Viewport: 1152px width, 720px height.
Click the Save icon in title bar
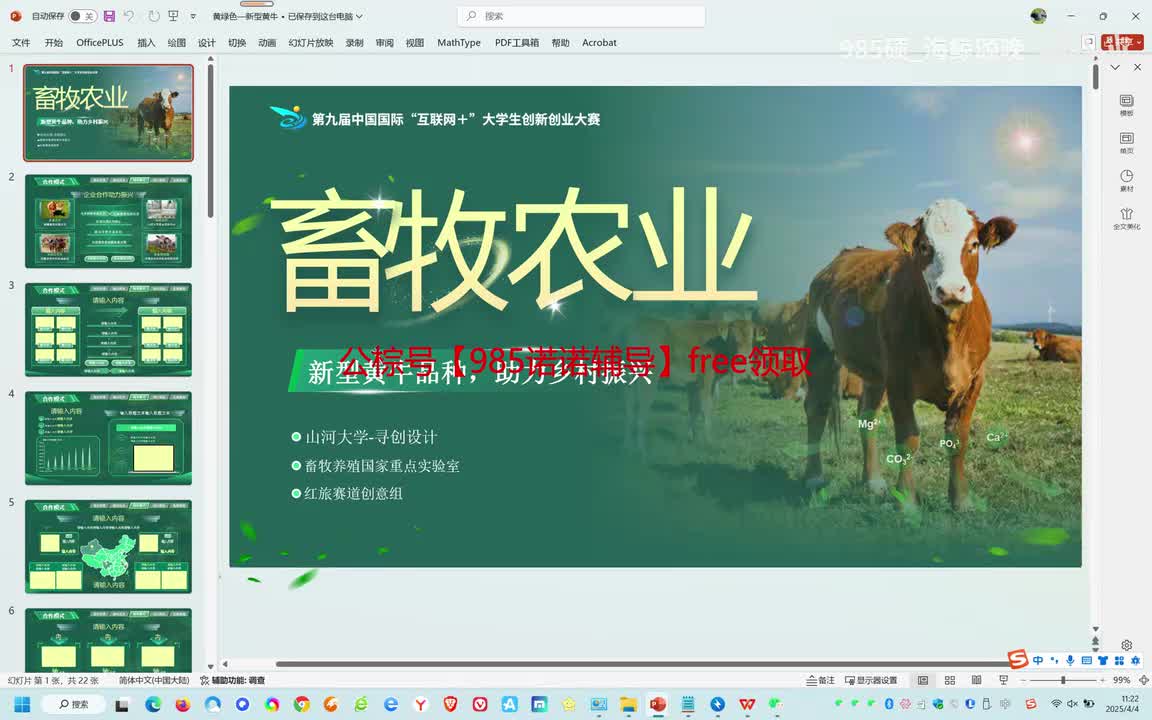point(109,15)
